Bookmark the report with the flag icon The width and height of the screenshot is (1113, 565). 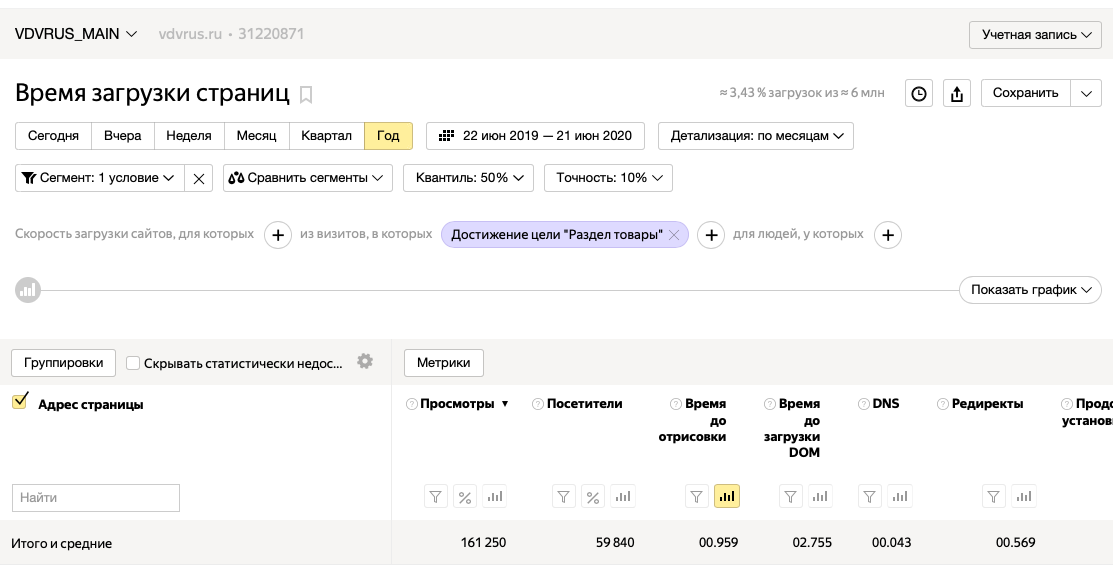[306, 94]
